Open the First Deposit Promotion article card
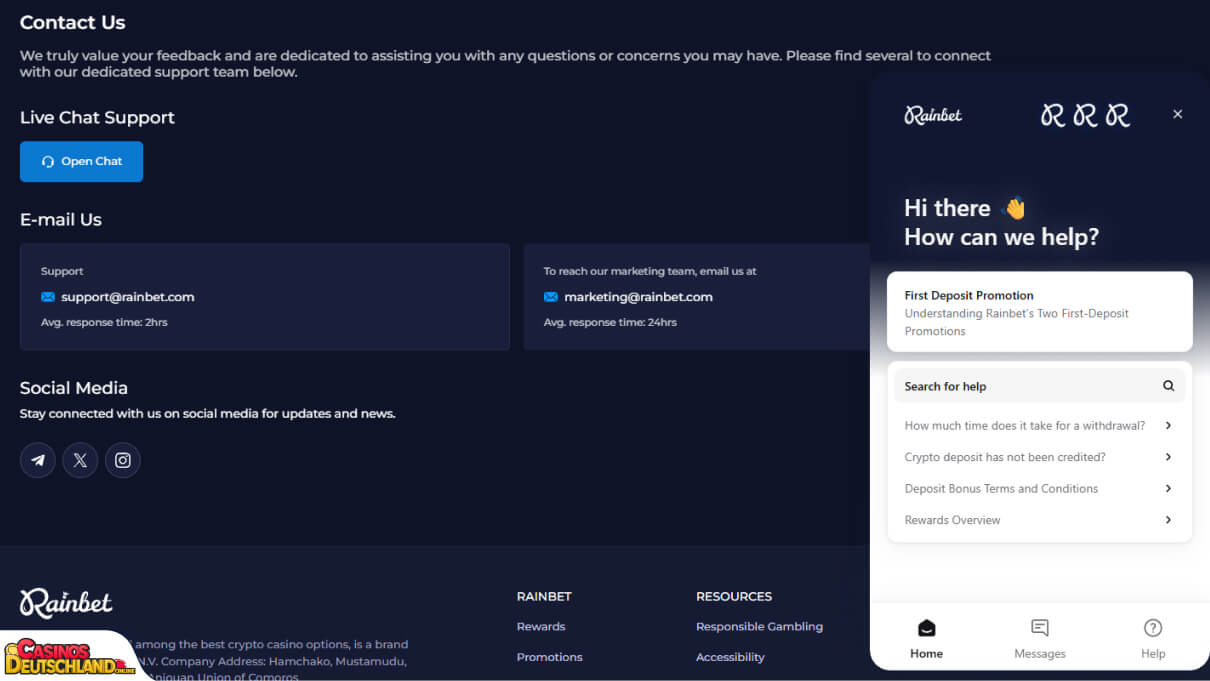 click(x=1040, y=312)
